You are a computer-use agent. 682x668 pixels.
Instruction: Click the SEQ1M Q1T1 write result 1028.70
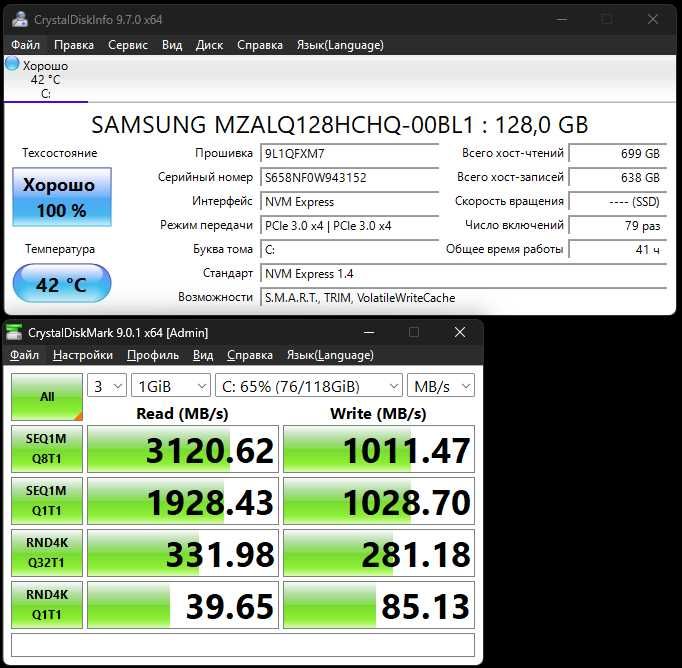pyautogui.click(x=379, y=501)
